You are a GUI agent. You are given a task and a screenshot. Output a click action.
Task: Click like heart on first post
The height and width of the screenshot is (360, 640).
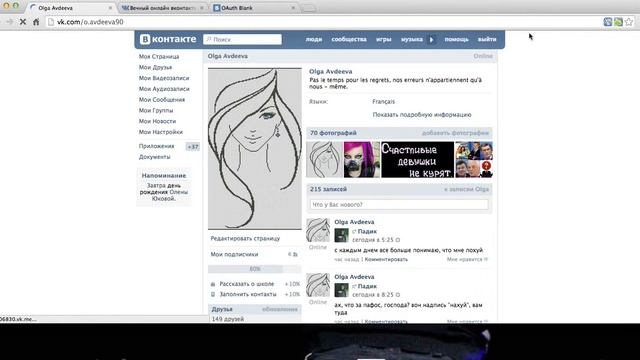(x=486, y=259)
